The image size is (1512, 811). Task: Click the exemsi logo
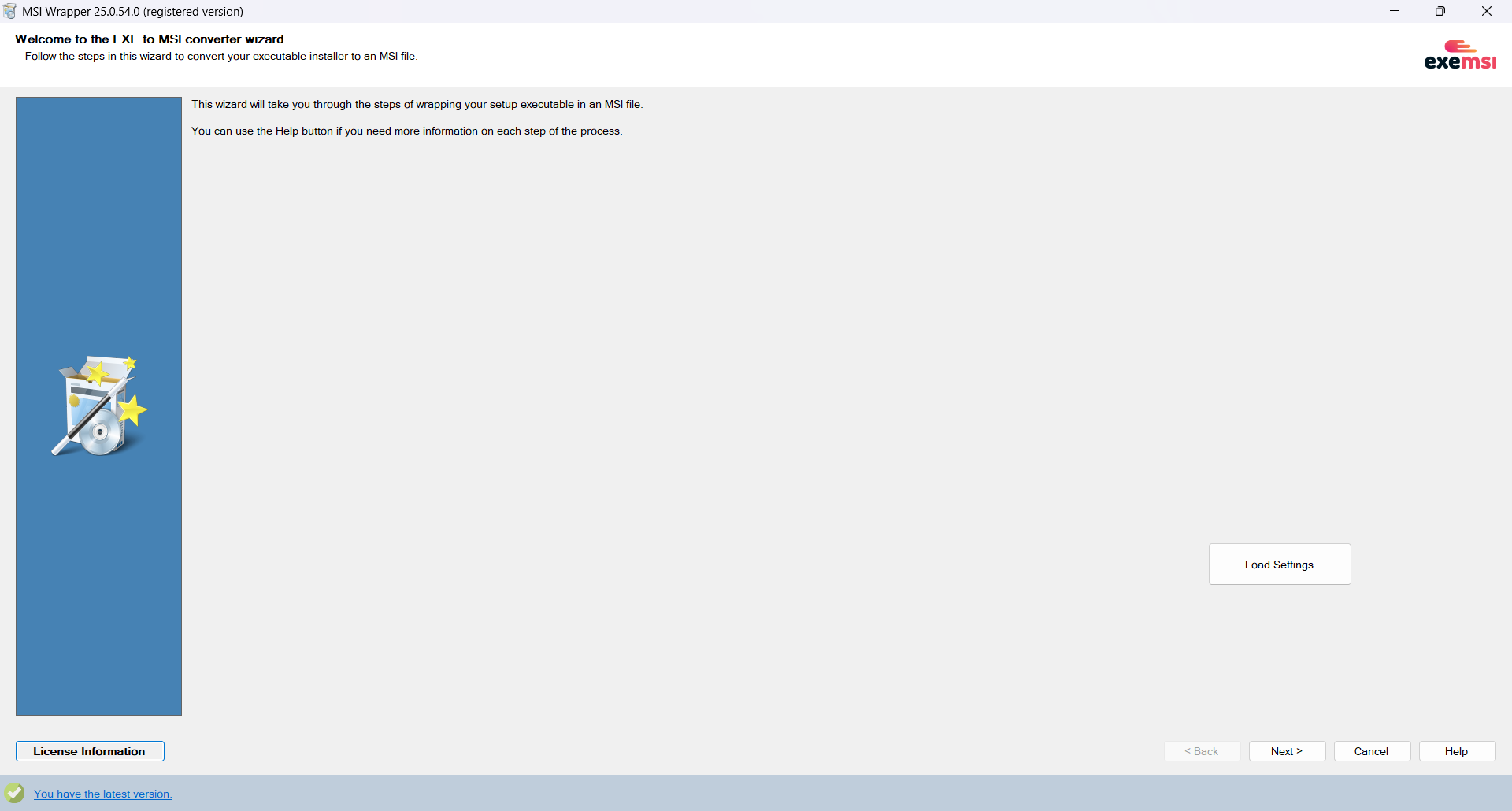[x=1460, y=55]
